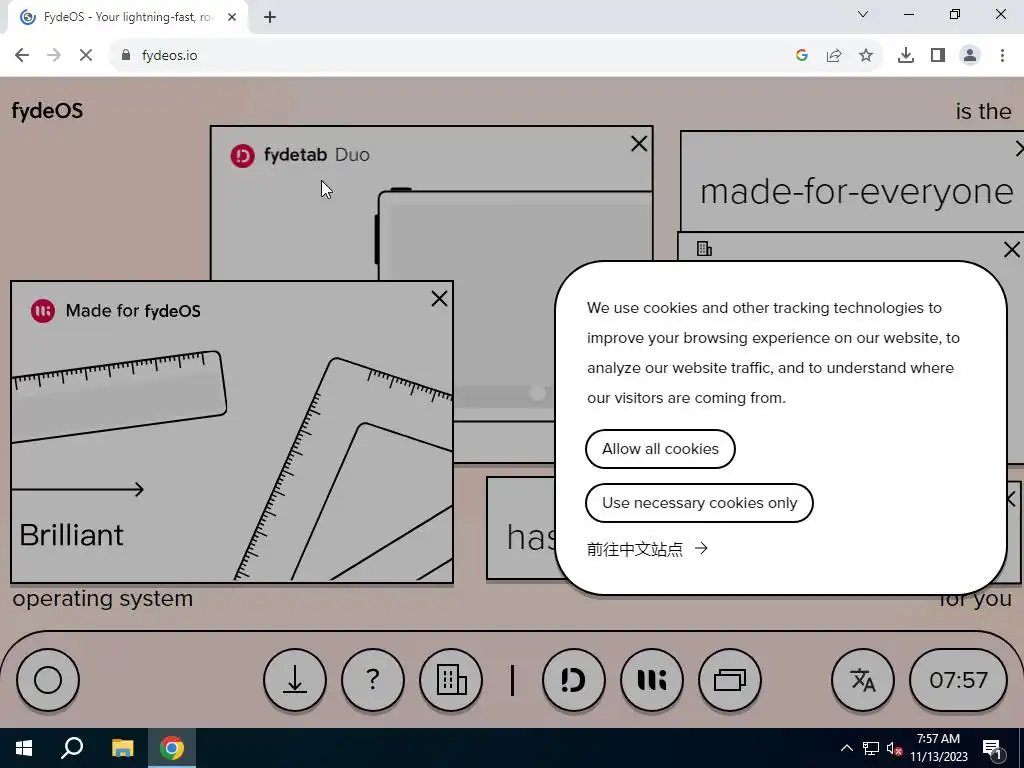Click the red Made for fydeOS logo

43,311
